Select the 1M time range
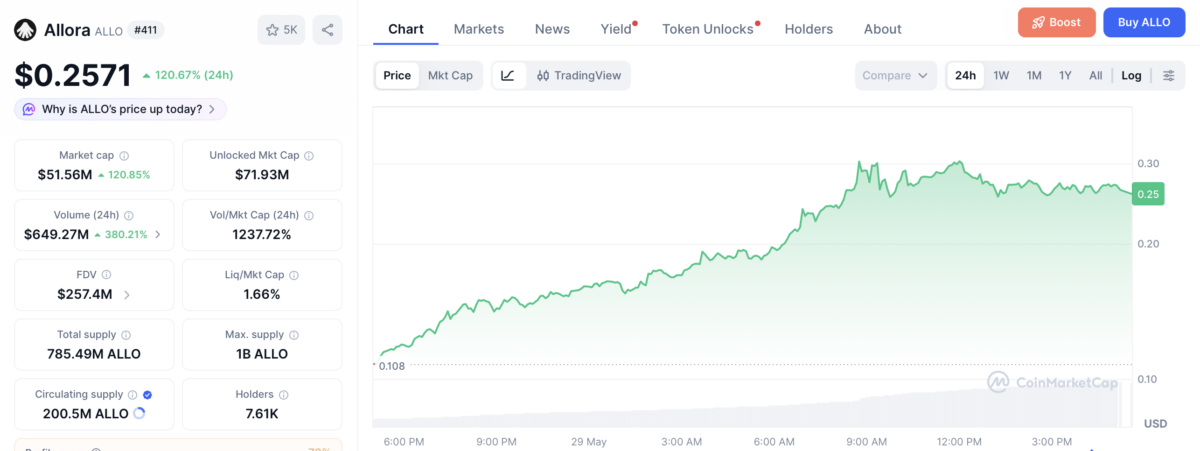1200x451 pixels. (1034, 75)
